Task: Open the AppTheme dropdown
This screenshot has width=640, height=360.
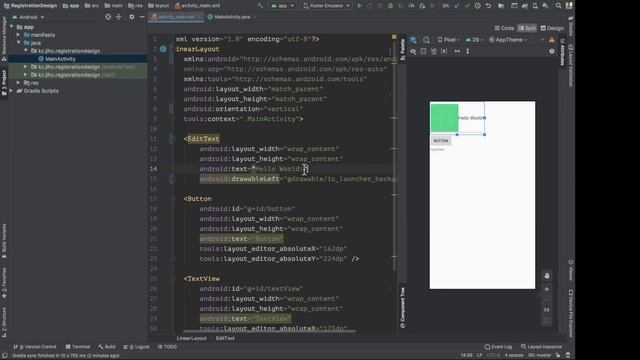Action: [508, 40]
